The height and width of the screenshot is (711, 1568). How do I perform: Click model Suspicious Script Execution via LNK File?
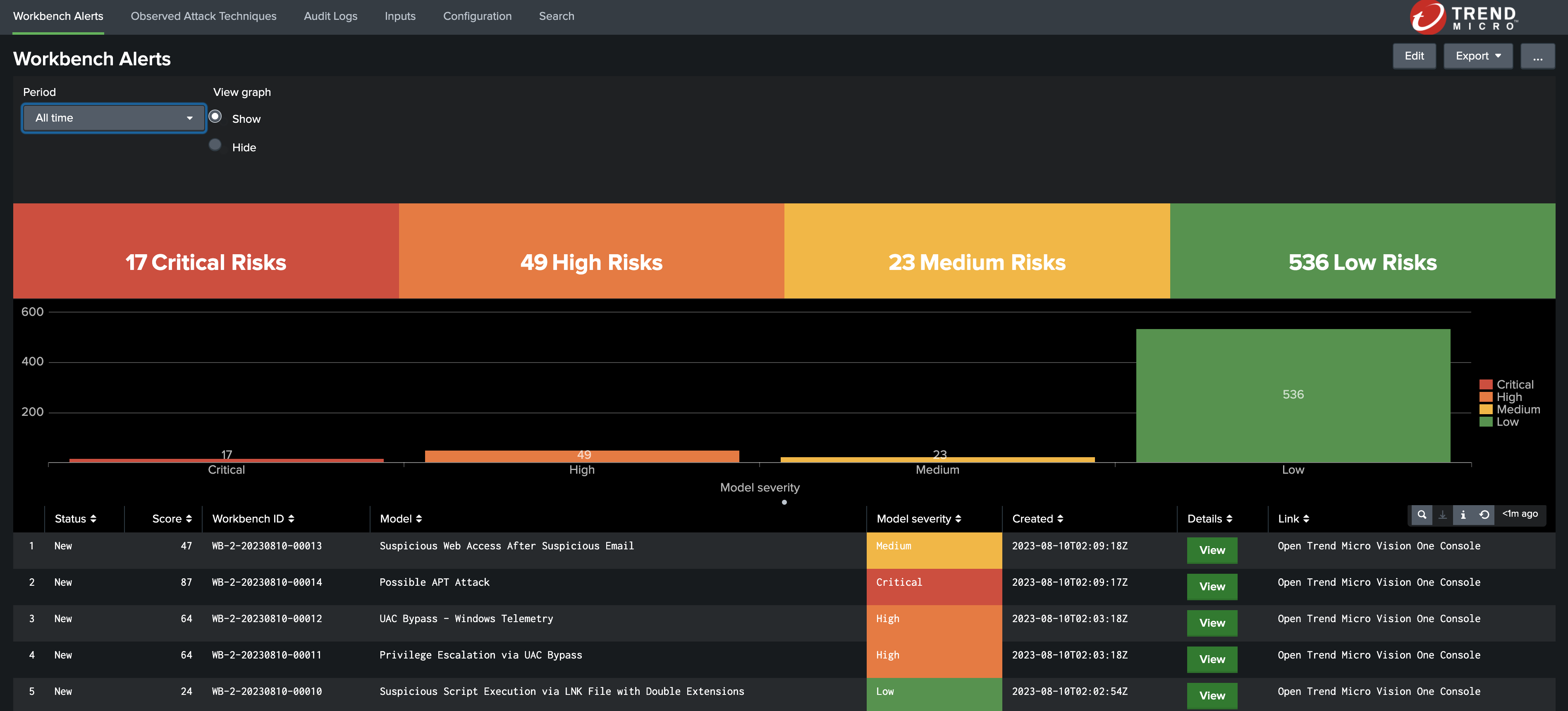click(561, 692)
